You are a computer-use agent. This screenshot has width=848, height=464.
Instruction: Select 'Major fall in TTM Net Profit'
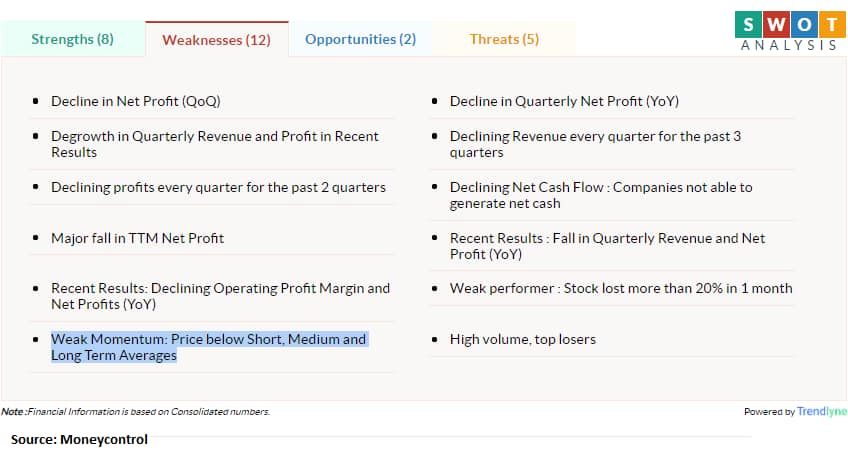click(x=137, y=238)
